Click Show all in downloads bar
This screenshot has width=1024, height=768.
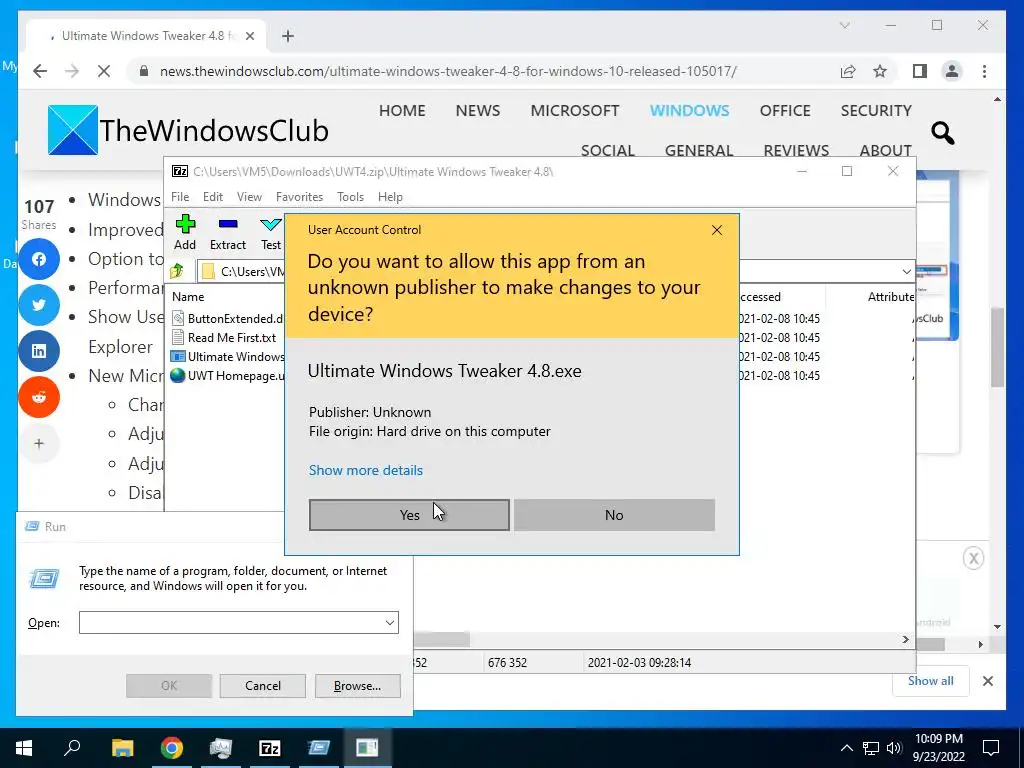930,681
